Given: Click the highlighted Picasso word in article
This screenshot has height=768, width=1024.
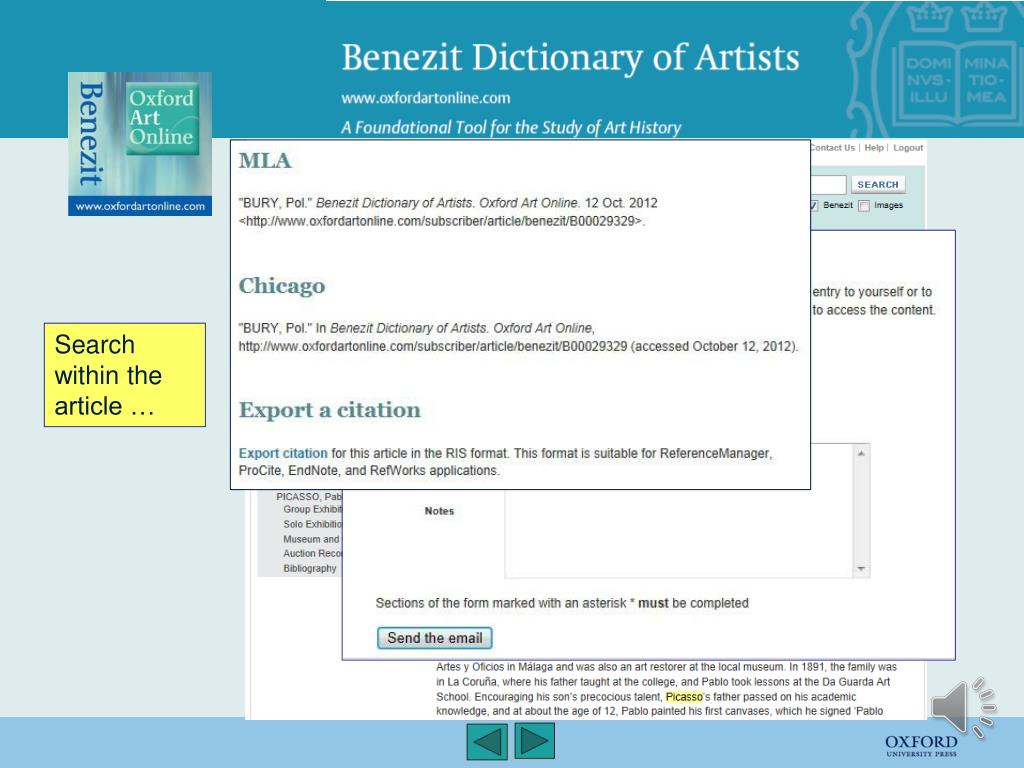Looking at the screenshot, I should (x=684, y=697).
